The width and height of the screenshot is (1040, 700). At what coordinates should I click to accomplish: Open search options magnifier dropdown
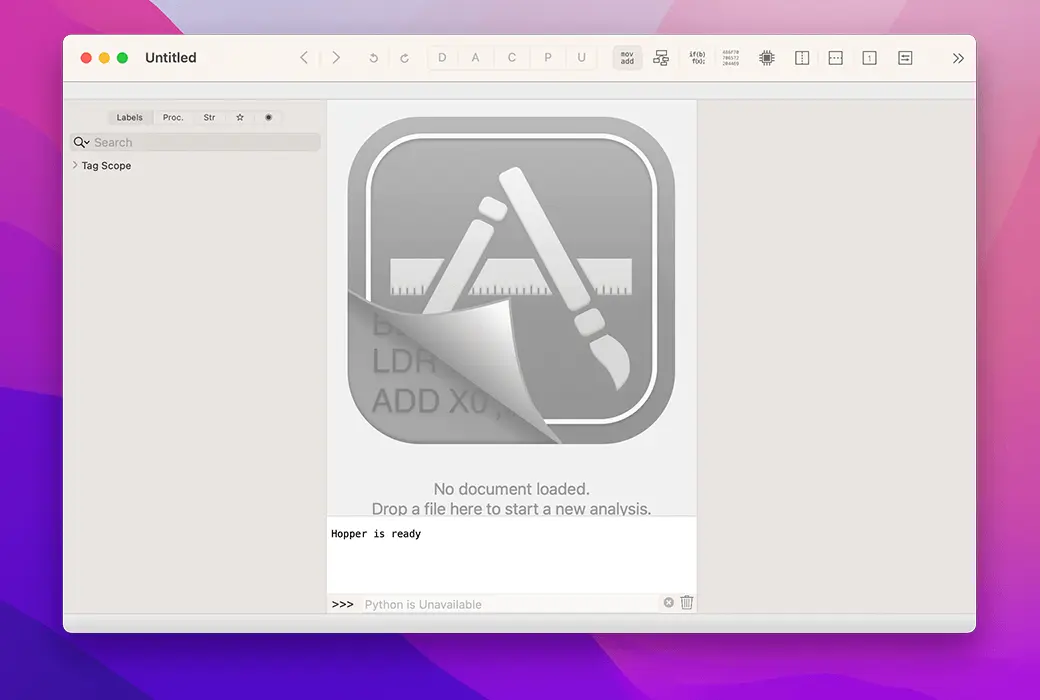tap(82, 142)
